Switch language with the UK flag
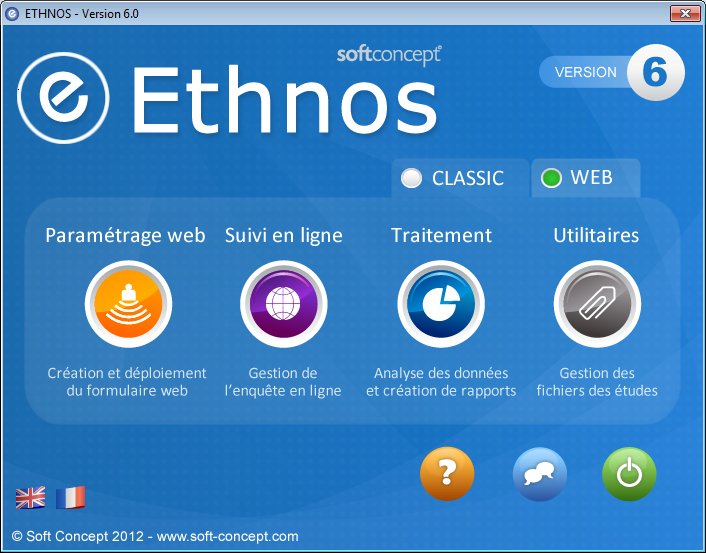 tap(30, 498)
